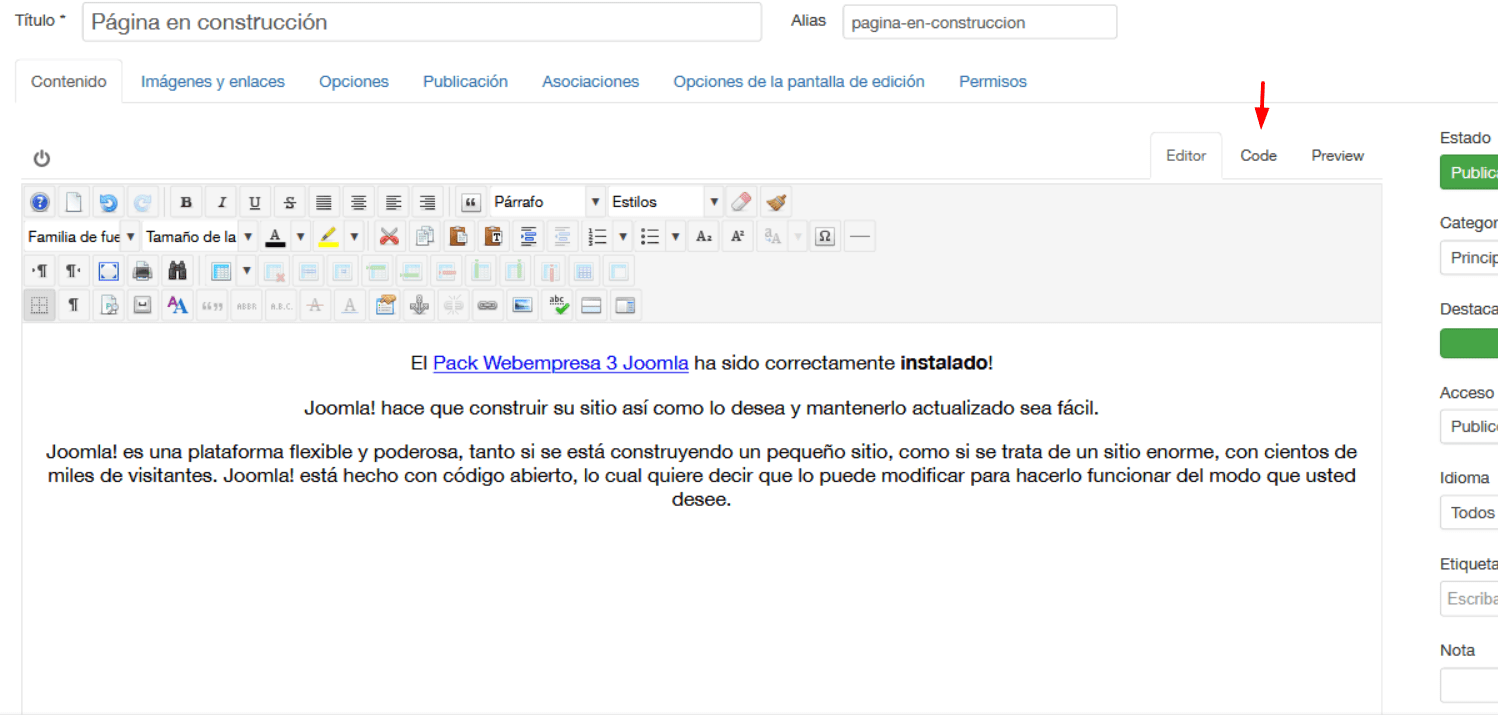1498x715 pixels.
Task: Open search and replace binoculars
Action: [178, 271]
